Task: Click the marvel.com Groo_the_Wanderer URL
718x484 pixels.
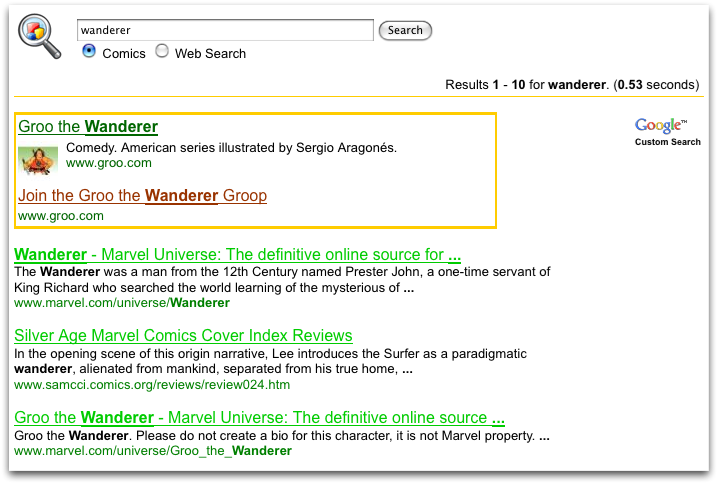Action: (153, 451)
